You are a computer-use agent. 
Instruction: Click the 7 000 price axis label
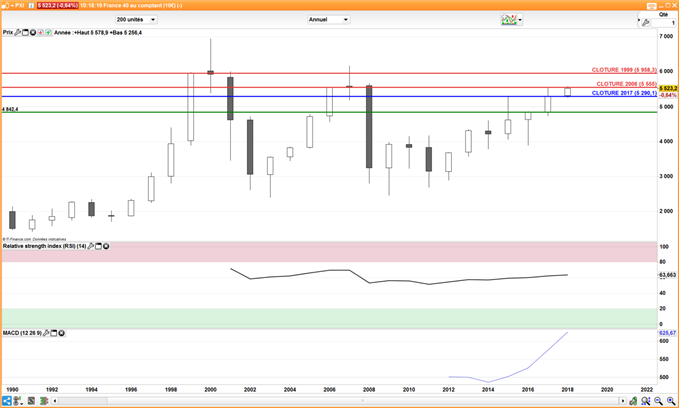click(666, 36)
